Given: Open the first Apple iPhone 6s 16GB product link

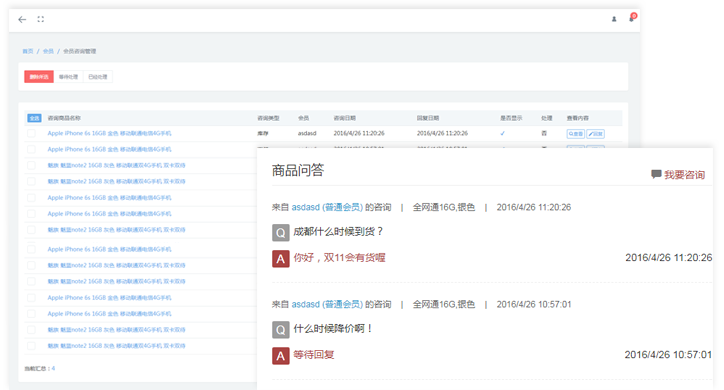Looking at the screenshot, I should click(109, 133).
